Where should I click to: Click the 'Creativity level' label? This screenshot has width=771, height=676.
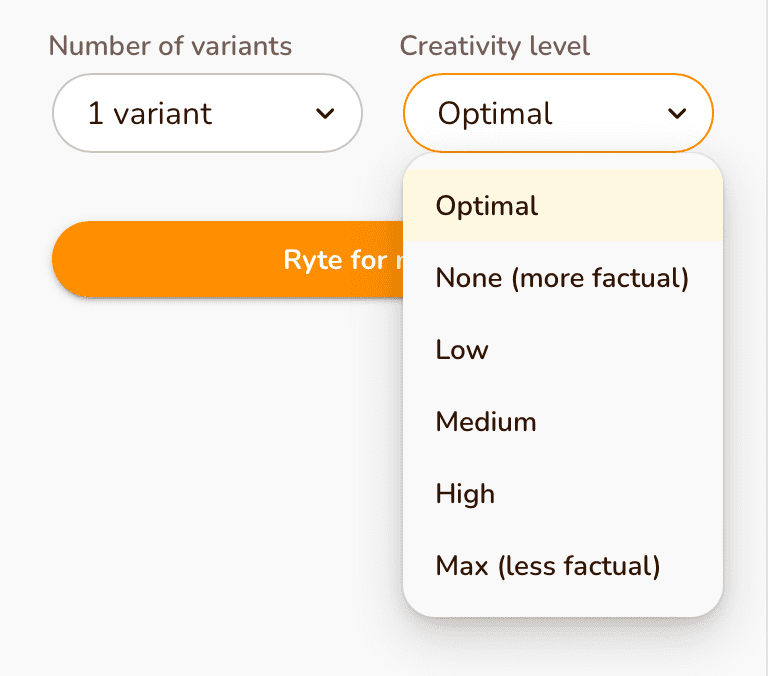point(495,46)
